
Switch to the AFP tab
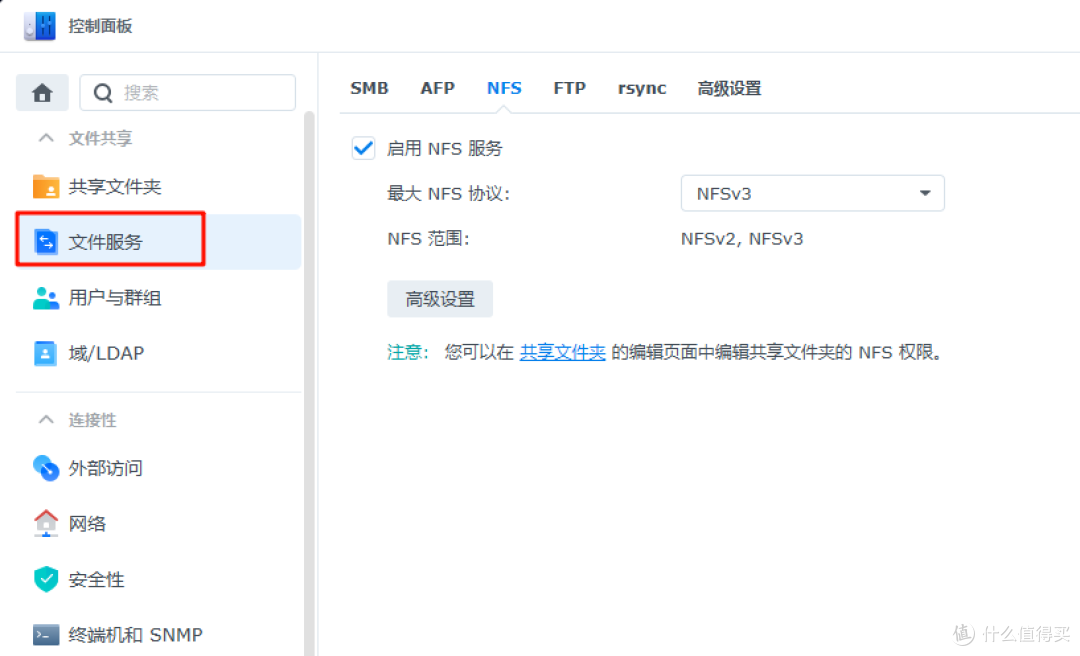pos(437,88)
